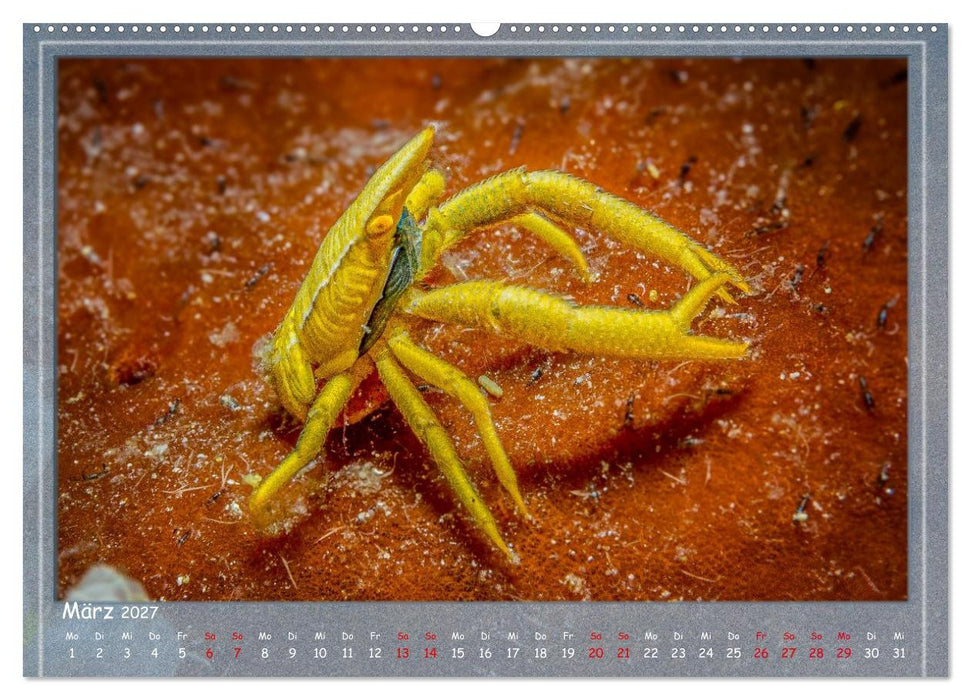971x700 pixels.
Task: Click date 17 in the calendar
Action: [x=513, y=653]
